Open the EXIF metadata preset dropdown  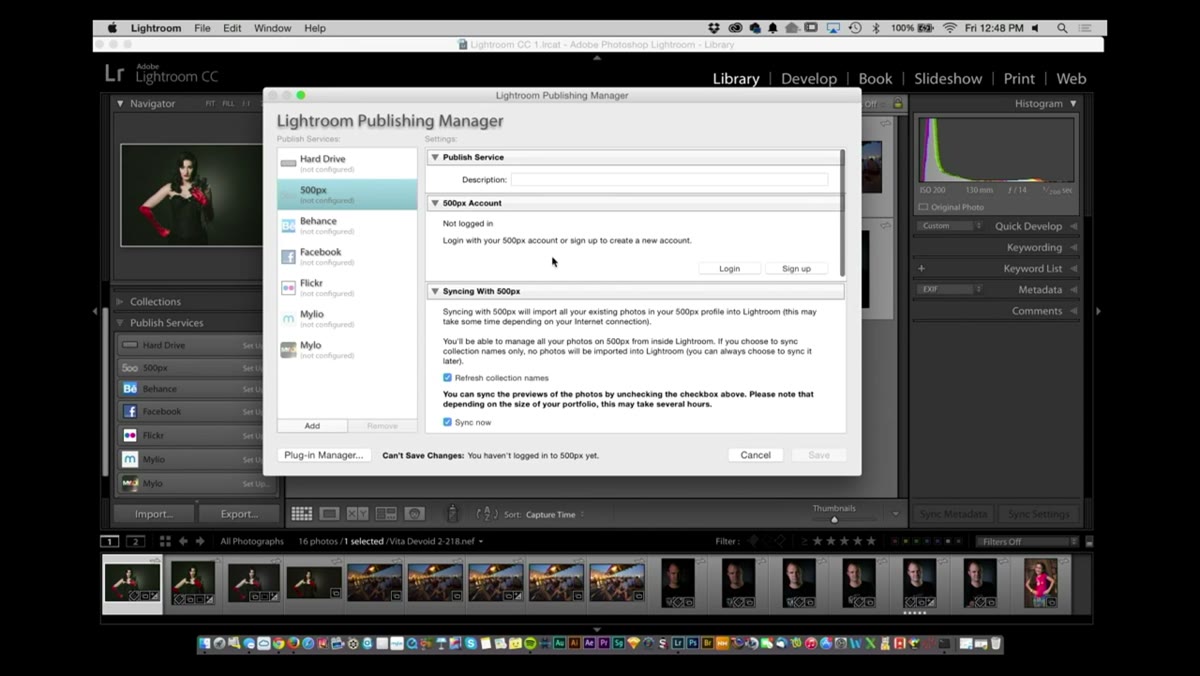(949, 290)
